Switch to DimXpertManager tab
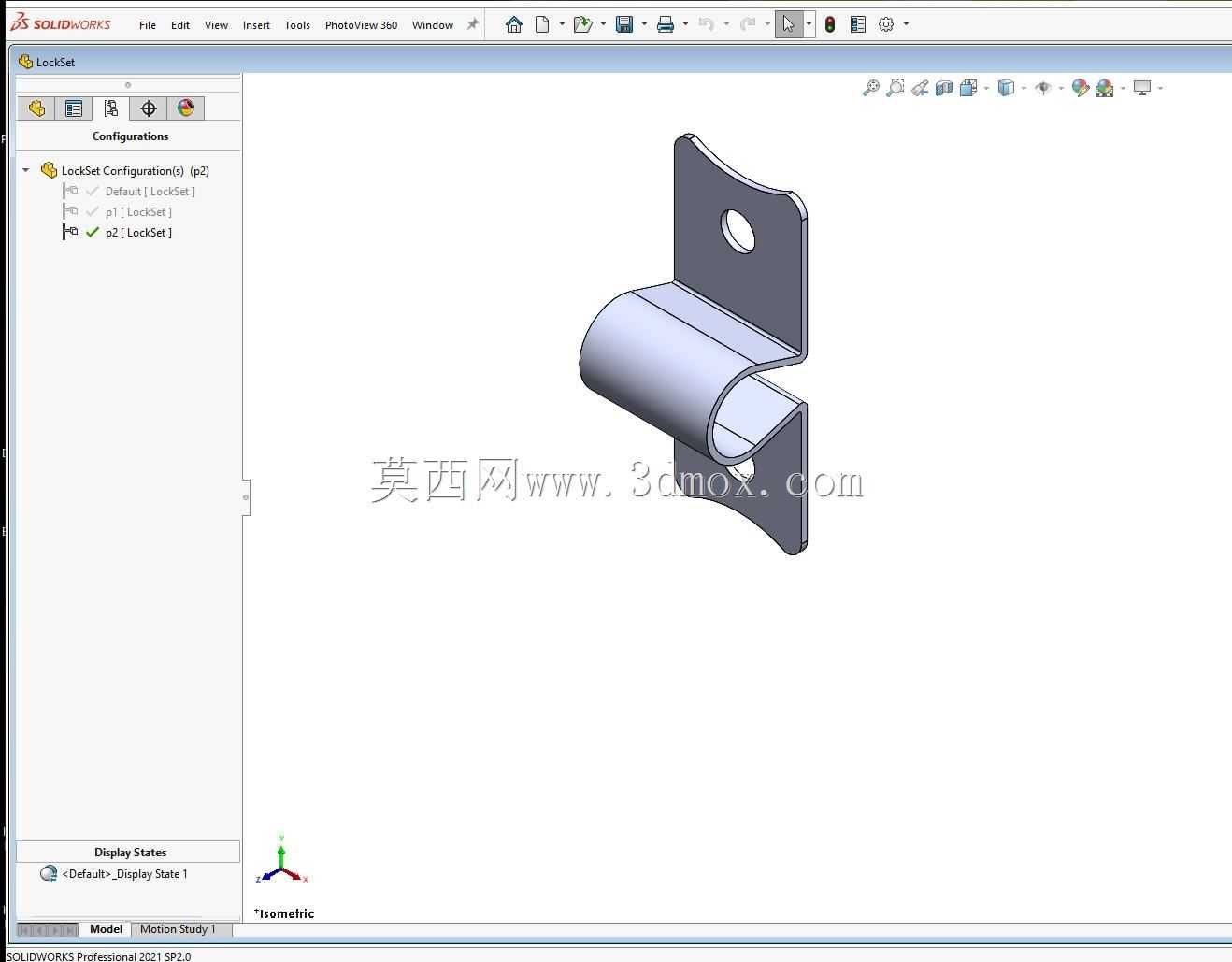1232x962 pixels. point(149,108)
